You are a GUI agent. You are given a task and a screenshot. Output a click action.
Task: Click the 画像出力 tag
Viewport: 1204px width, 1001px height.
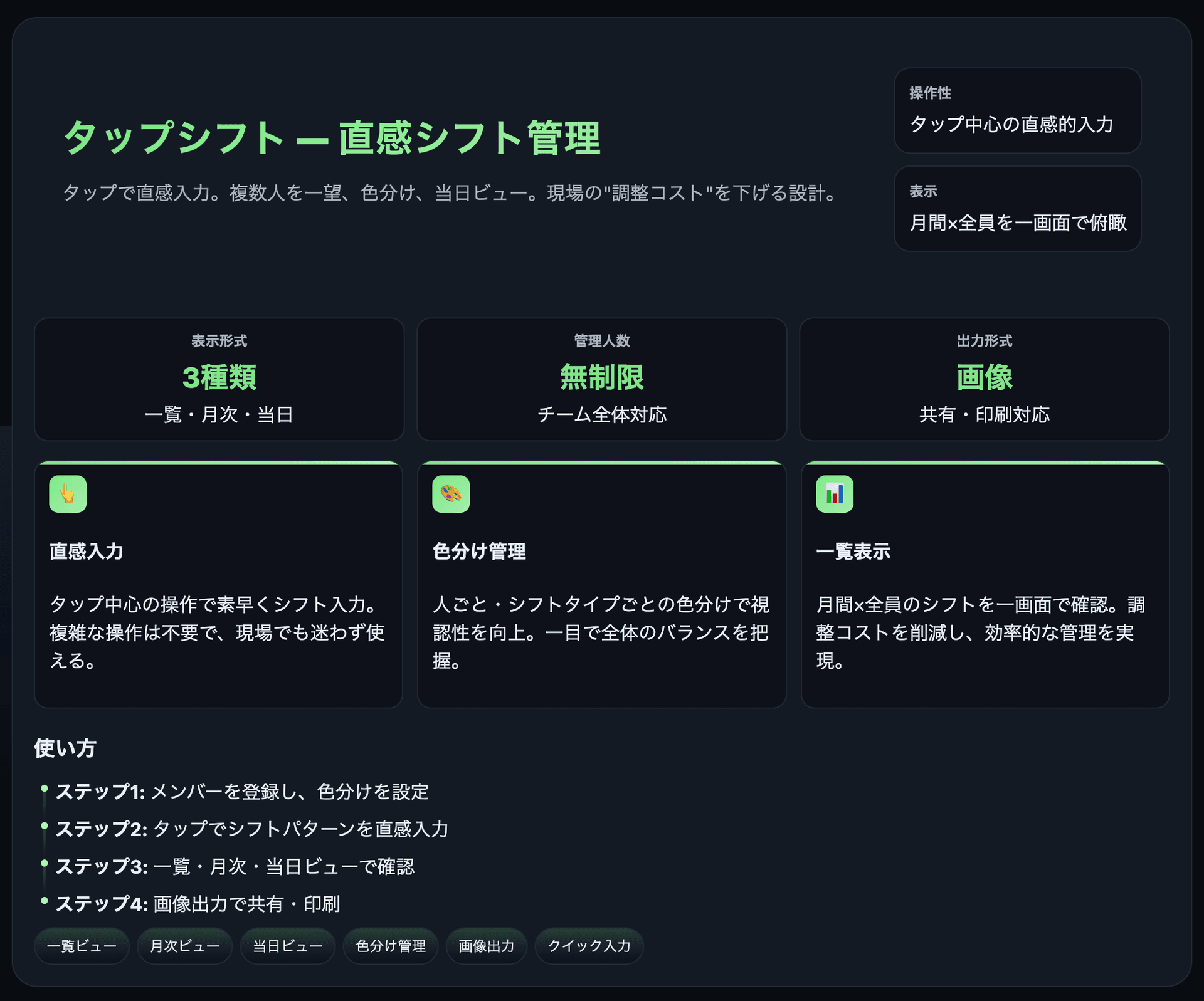point(486,946)
